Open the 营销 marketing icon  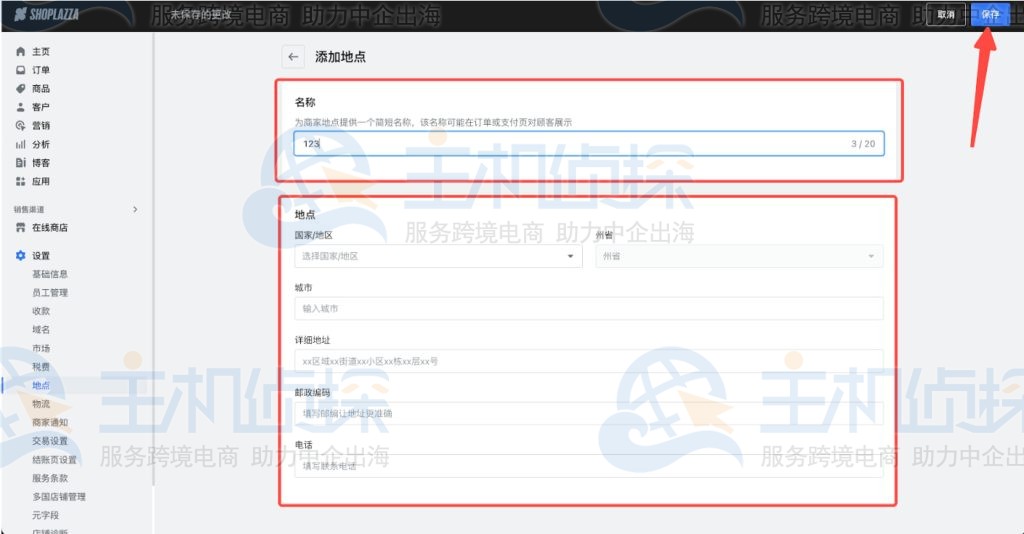[20, 125]
